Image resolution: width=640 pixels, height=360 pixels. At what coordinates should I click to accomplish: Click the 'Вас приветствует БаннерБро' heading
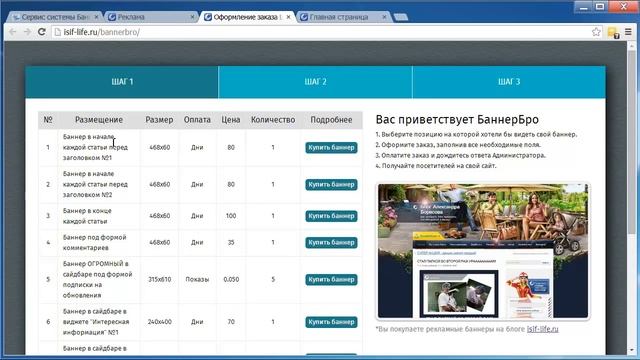click(457, 120)
